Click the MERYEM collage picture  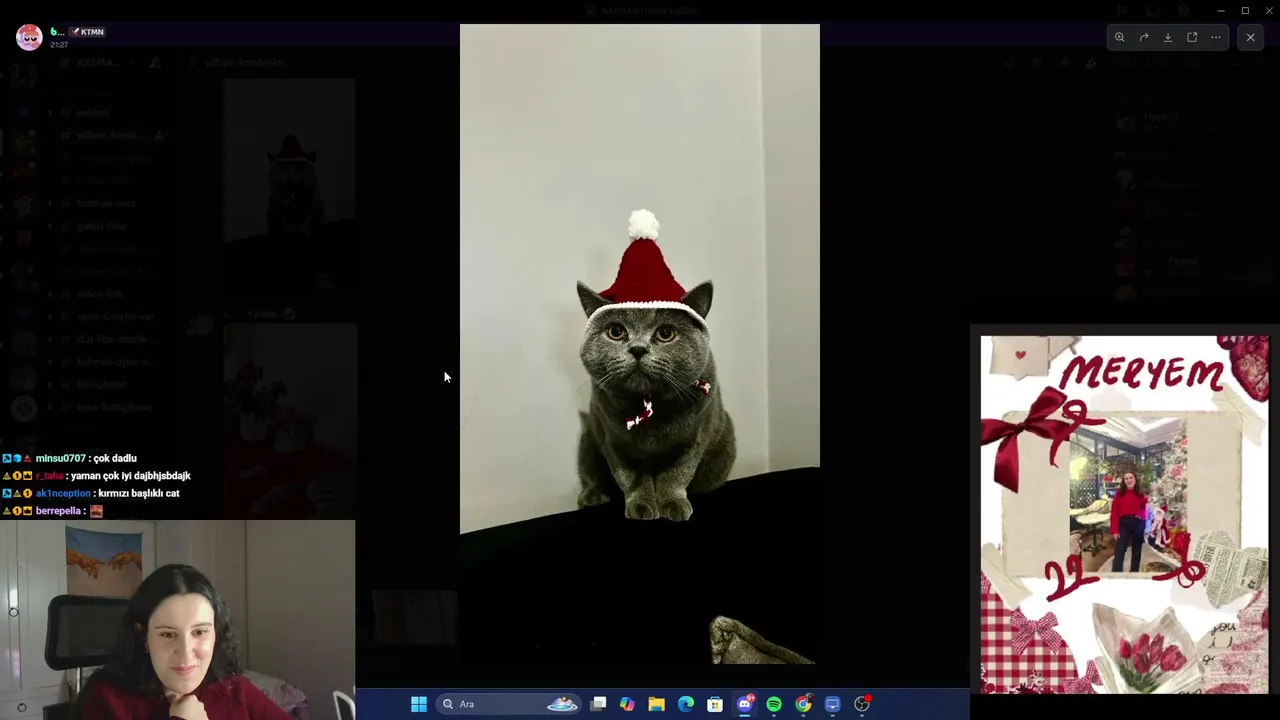click(1124, 514)
